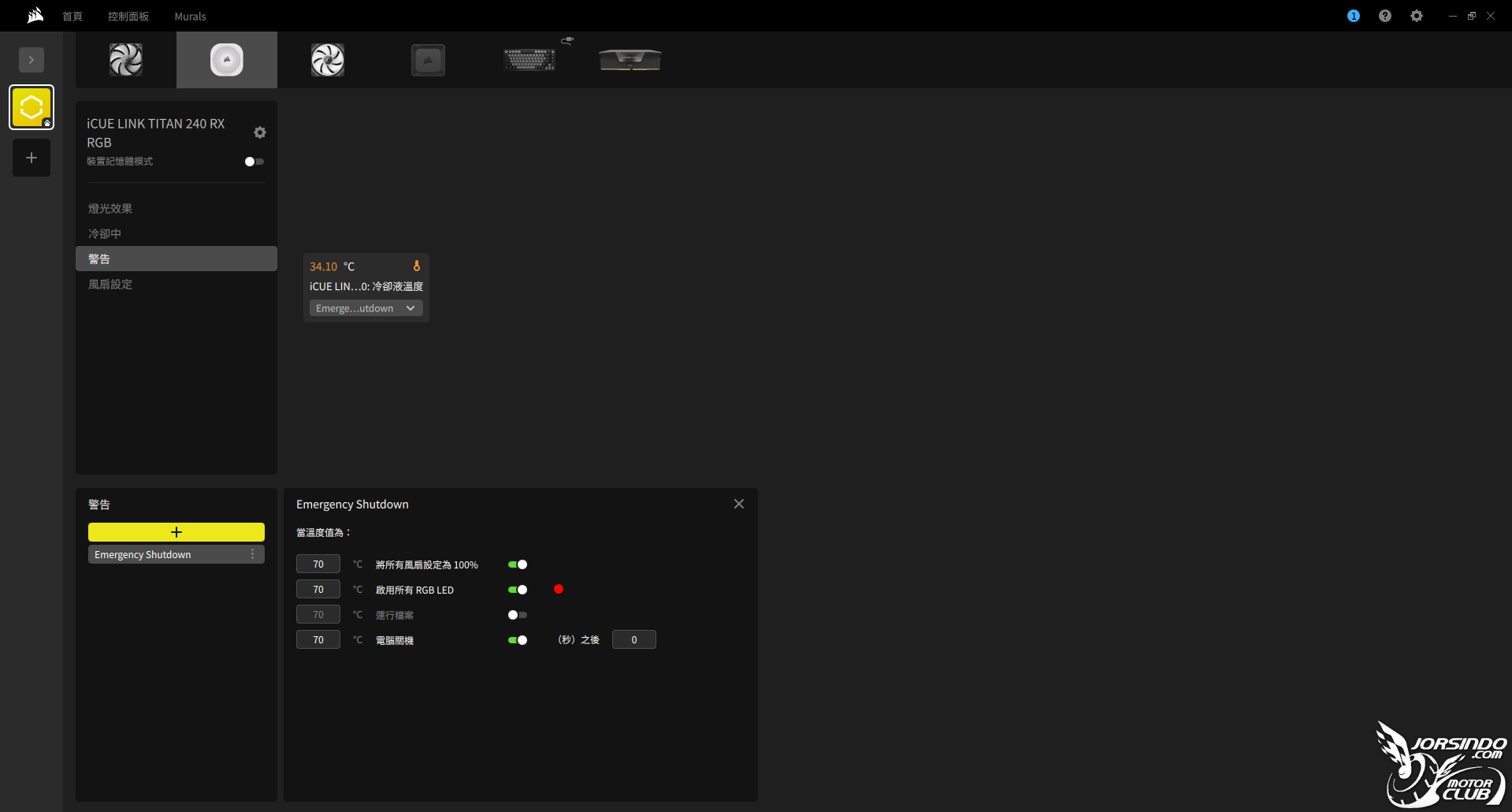Viewport: 1512px width, 812px height.
Task: Pick the red RGB LED alert color
Action: pyautogui.click(x=559, y=589)
